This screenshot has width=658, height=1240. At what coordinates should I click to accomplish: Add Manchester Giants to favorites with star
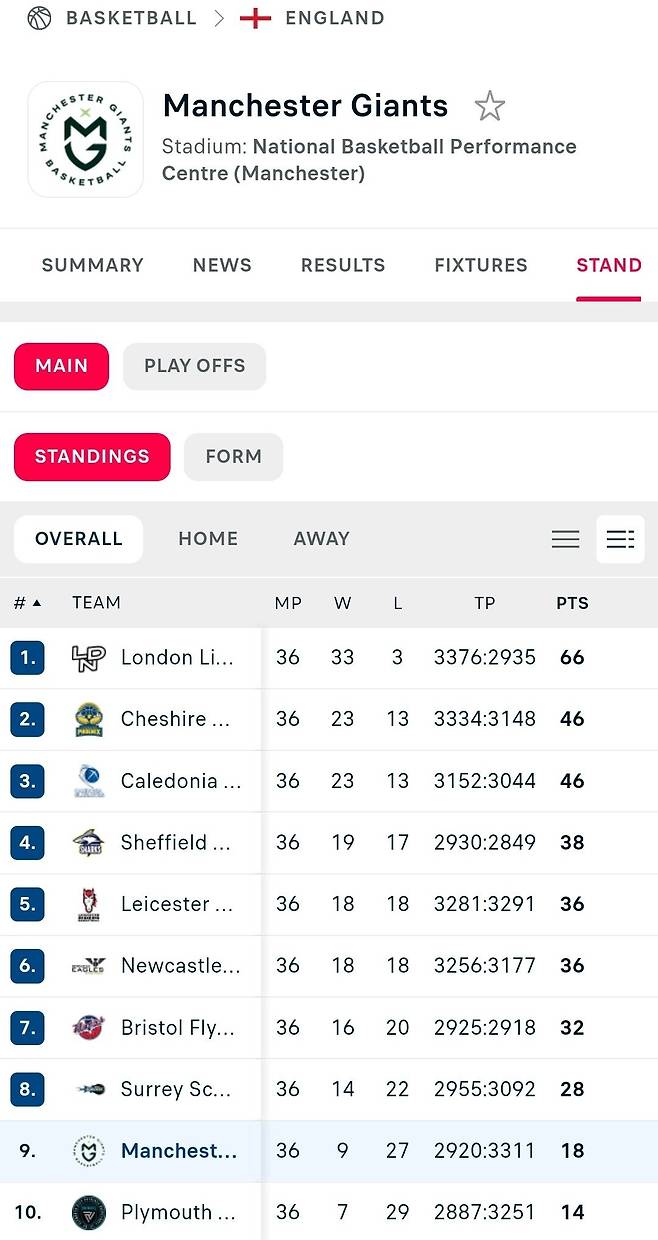(489, 106)
